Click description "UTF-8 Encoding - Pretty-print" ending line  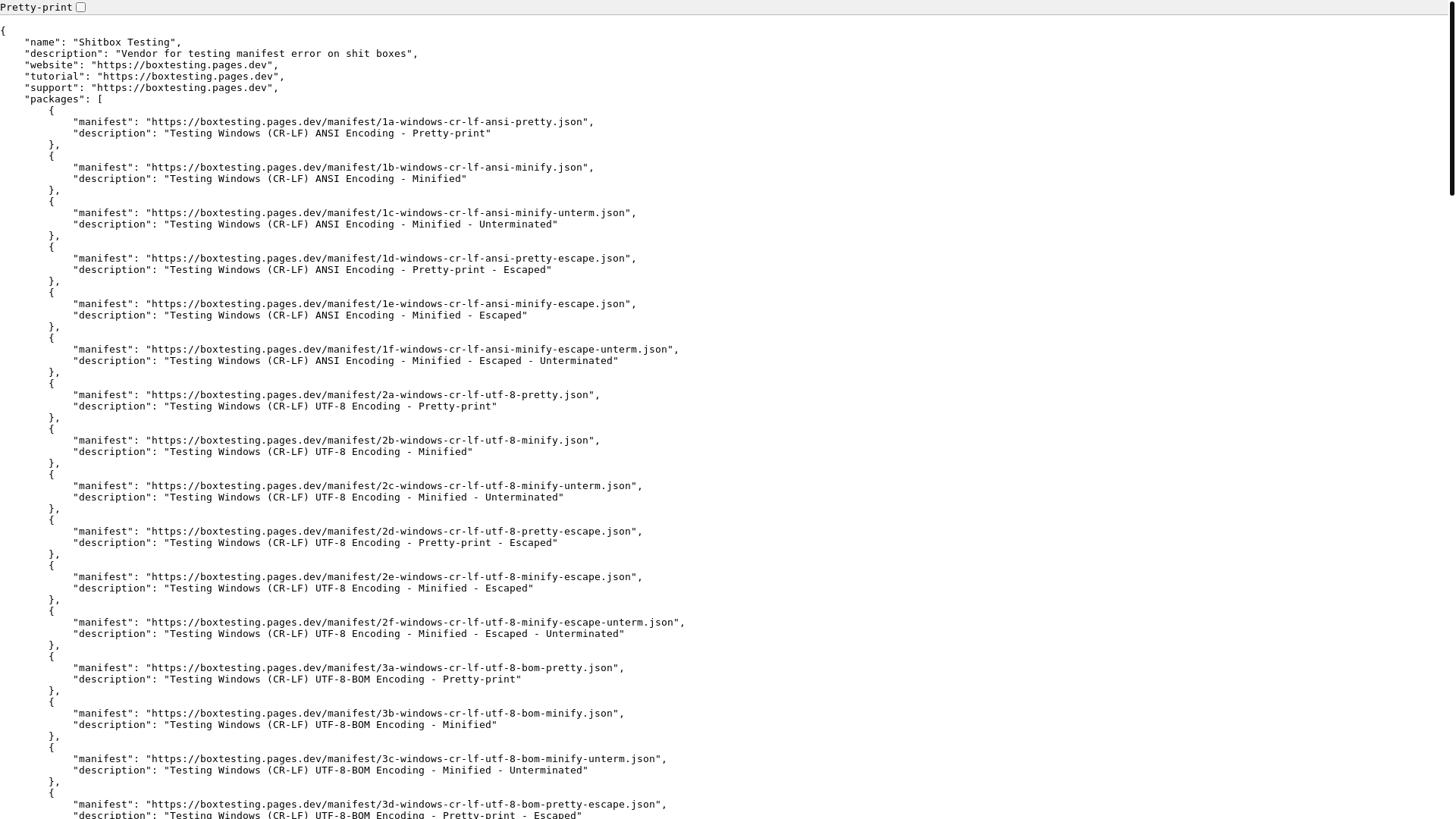pyautogui.click(x=285, y=406)
